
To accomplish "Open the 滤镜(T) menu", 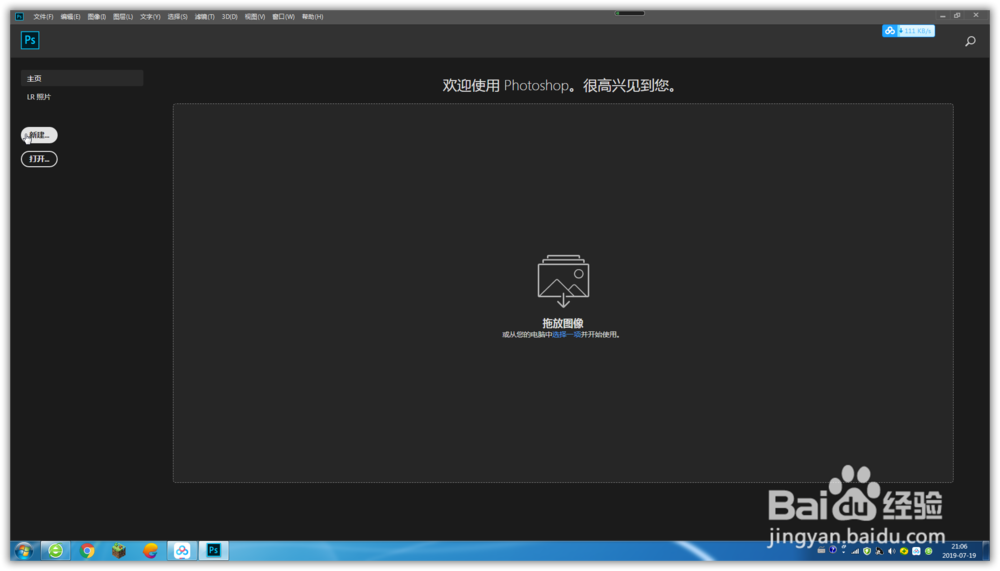I will point(204,17).
